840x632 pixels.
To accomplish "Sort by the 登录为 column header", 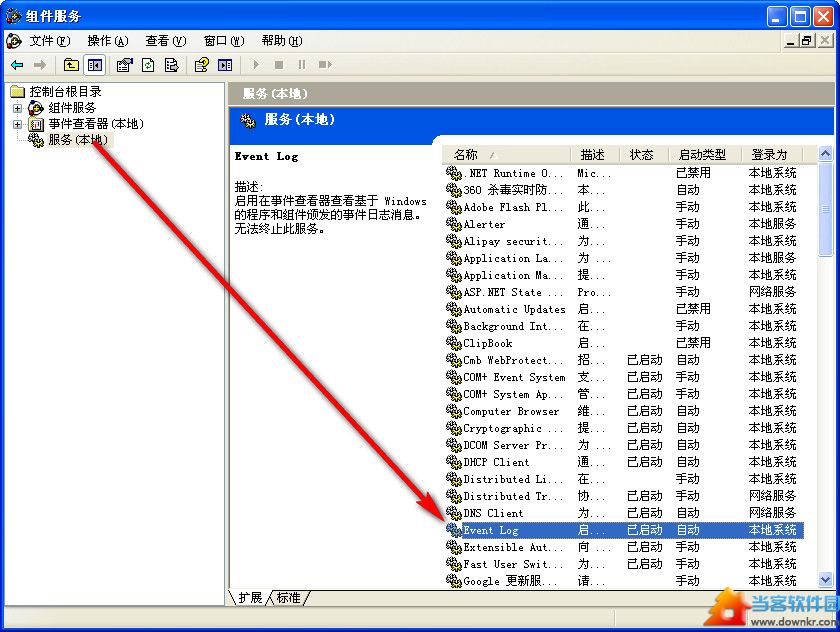I will click(772, 155).
